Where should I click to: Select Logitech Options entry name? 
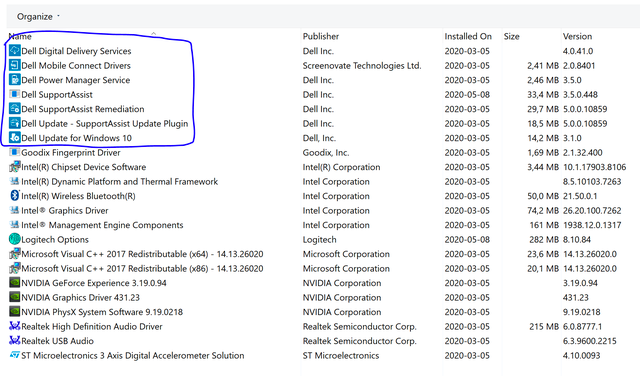pos(55,240)
